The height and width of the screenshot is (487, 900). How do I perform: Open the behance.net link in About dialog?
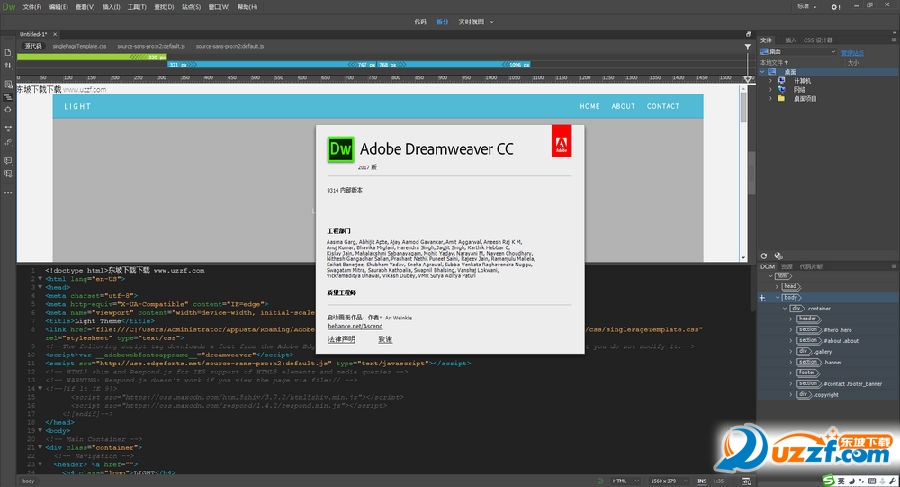pyautogui.click(x=355, y=326)
